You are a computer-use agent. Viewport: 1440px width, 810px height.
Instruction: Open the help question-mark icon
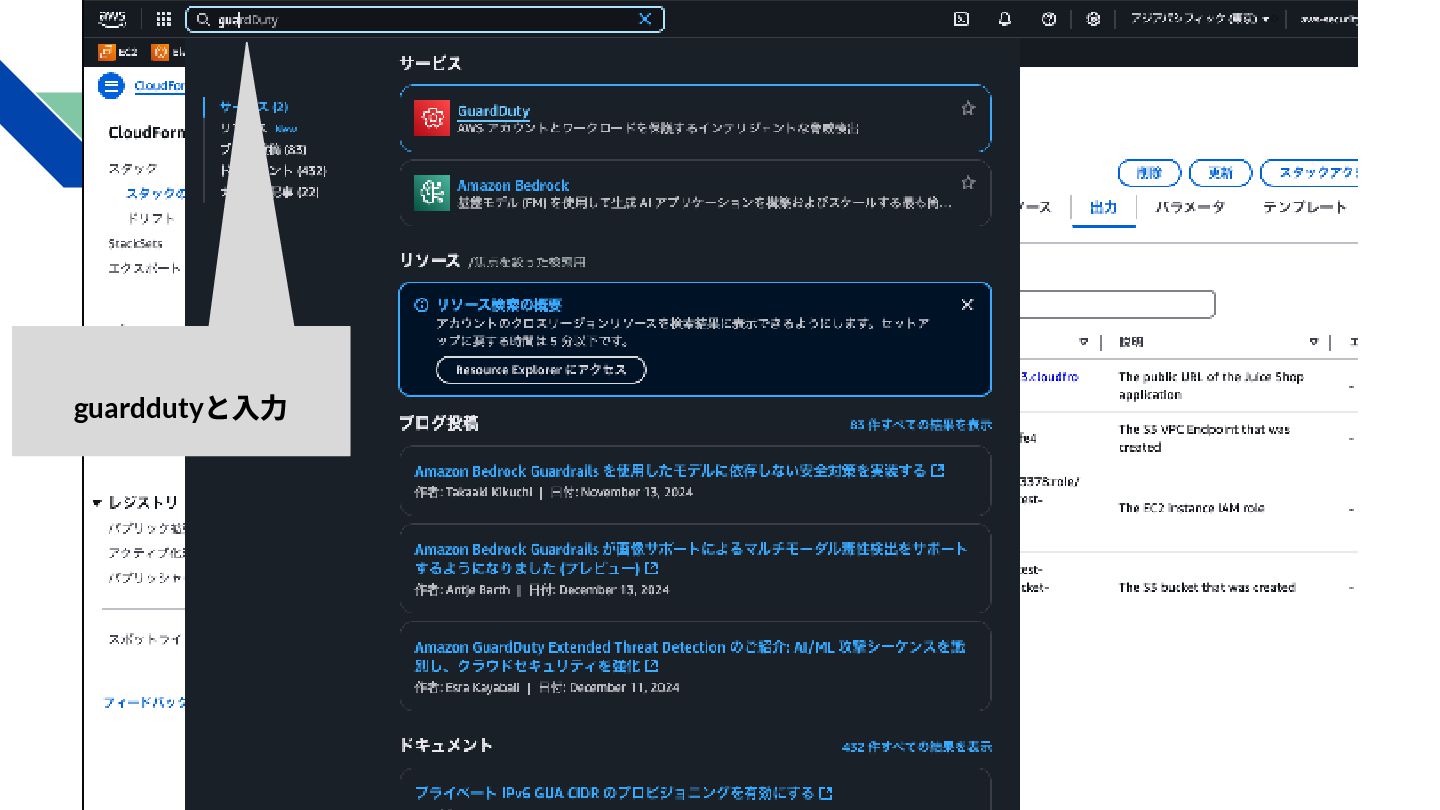point(1049,19)
